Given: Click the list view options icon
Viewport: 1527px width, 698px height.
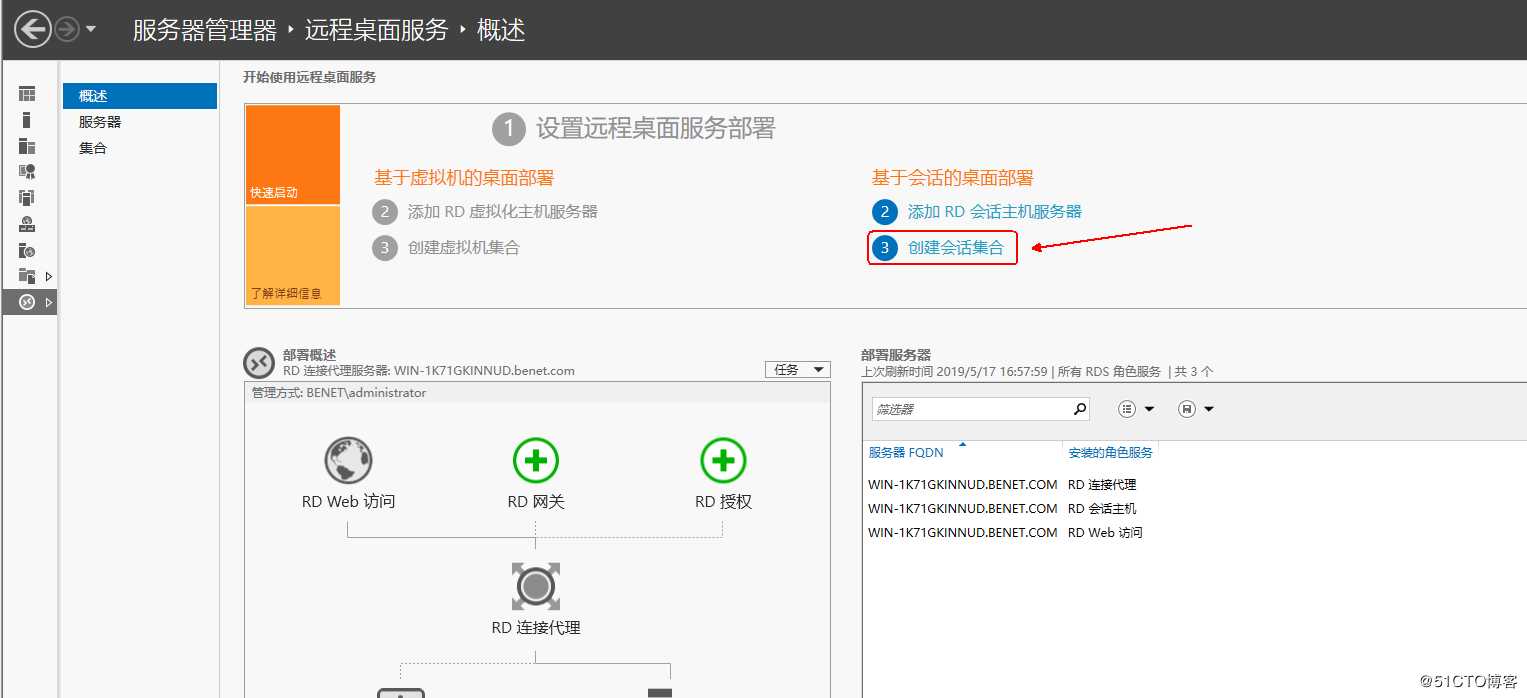Looking at the screenshot, I should (x=1127, y=409).
